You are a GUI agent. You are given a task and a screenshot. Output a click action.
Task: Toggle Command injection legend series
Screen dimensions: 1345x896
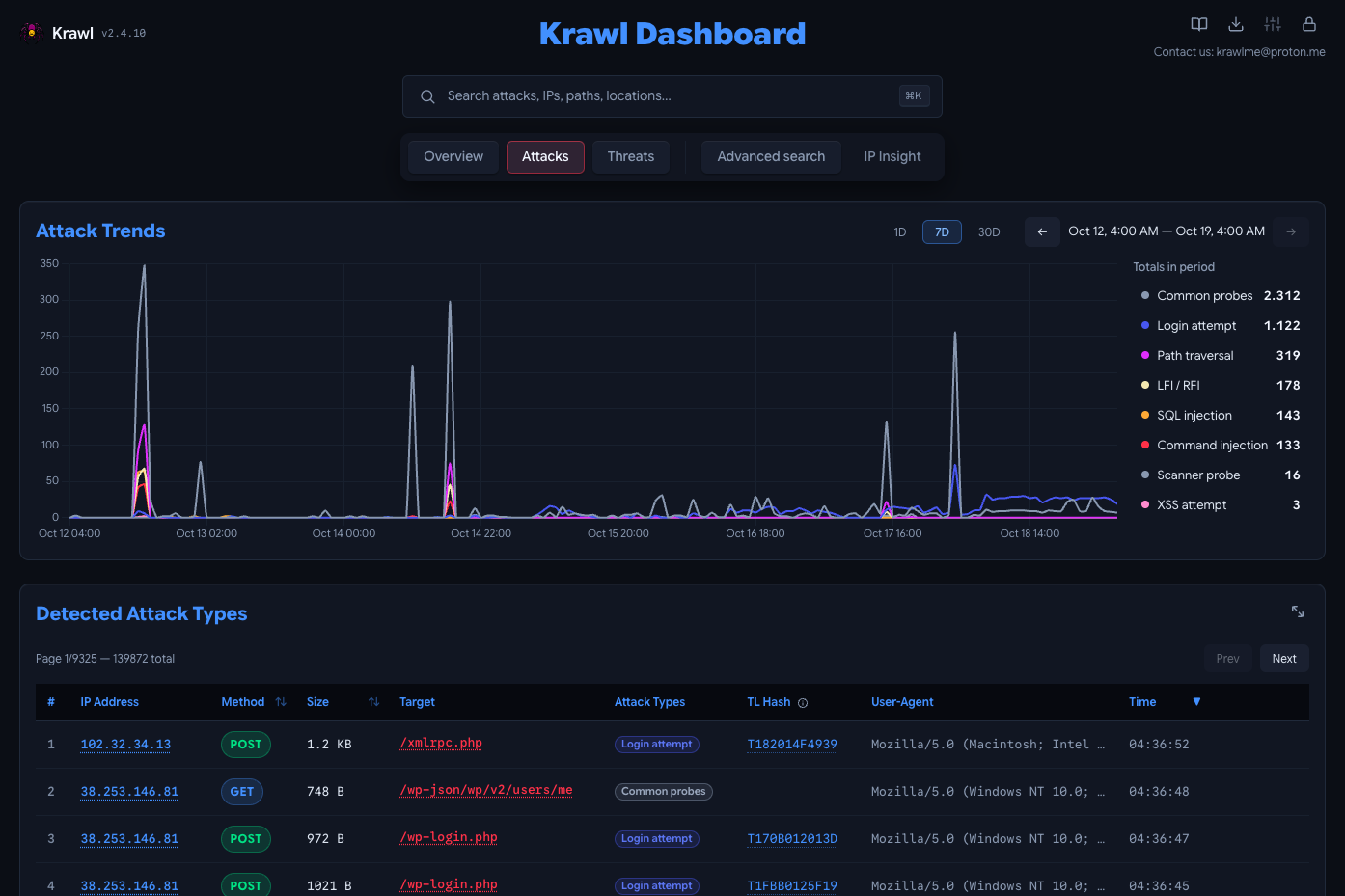coord(1221,446)
